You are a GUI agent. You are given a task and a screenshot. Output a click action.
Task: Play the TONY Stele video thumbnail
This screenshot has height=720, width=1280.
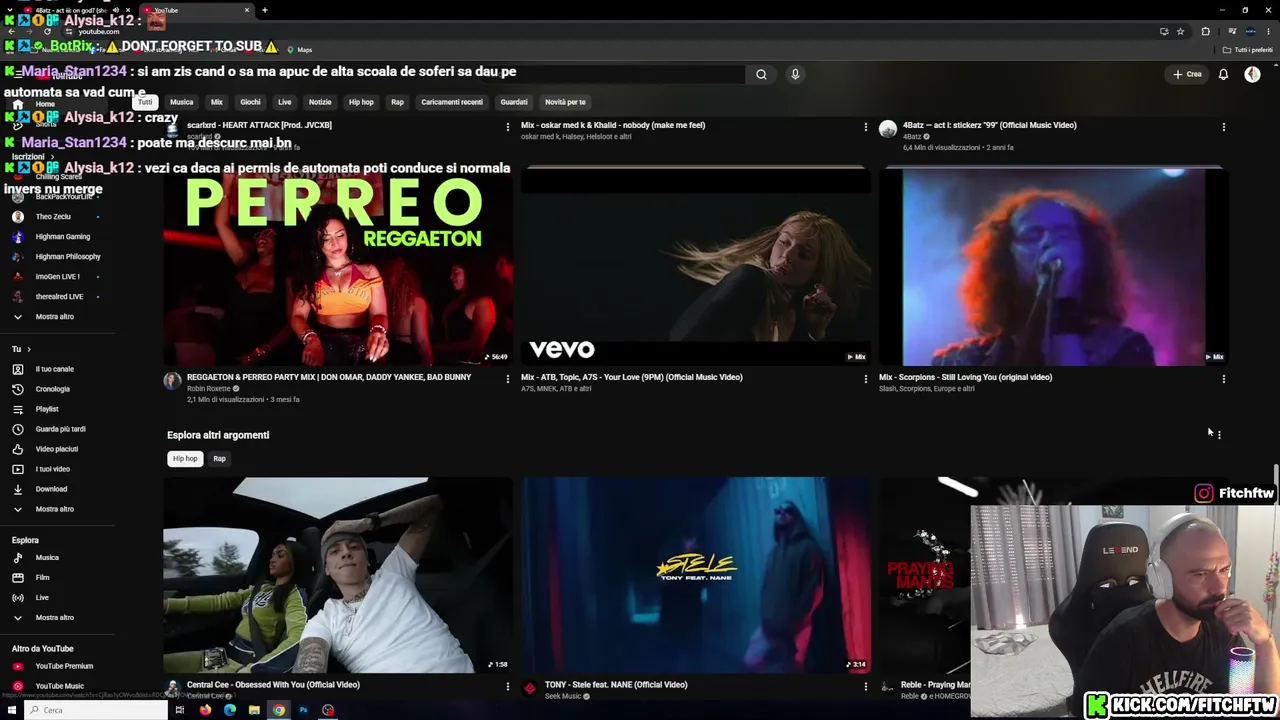click(696, 575)
